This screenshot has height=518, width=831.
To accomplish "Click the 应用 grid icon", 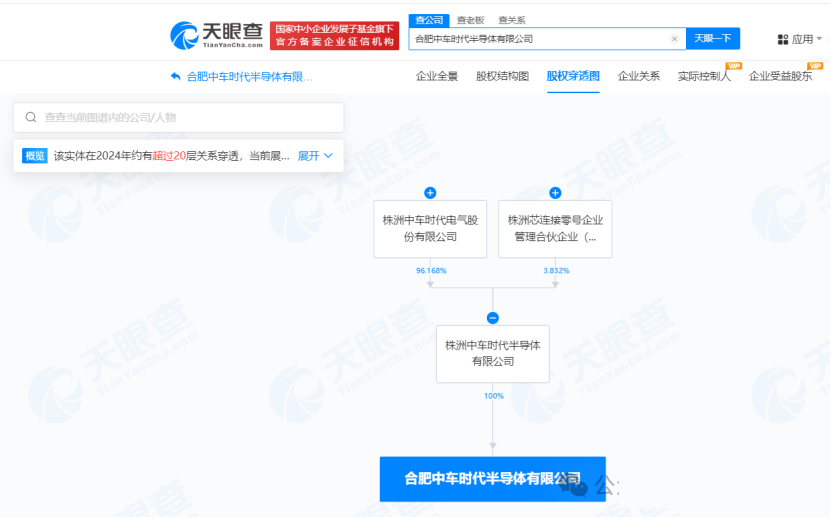I will [783, 39].
